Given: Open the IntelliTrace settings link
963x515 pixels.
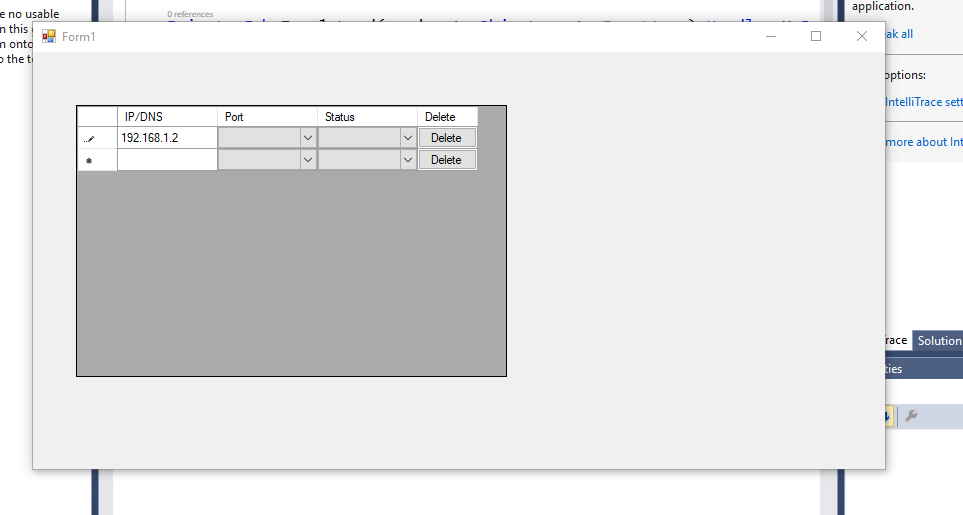Looking at the screenshot, I should pos(924,102).
